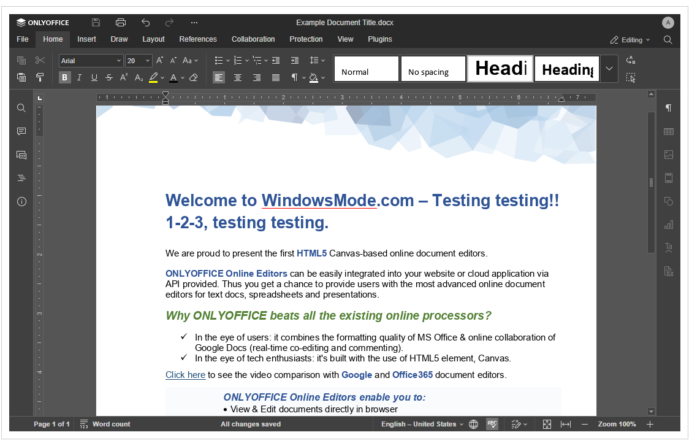Toggle justified alignment

pyautogui.click(x=275, y=78)
